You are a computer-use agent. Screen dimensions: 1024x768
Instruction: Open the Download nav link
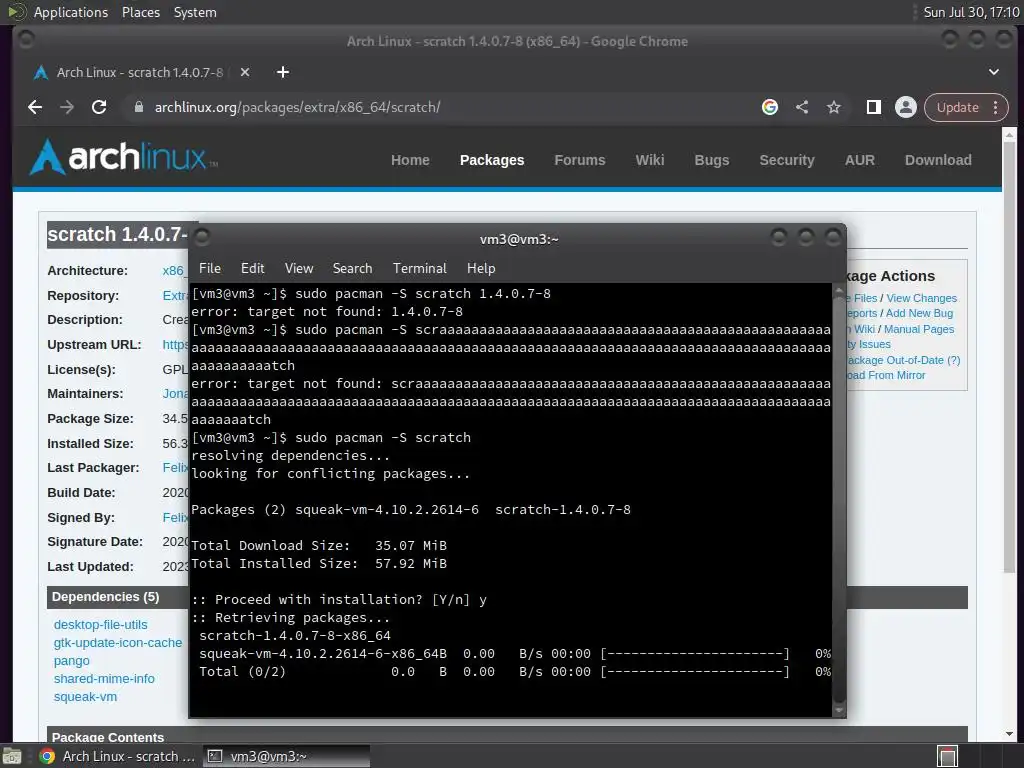[x=938, y=160]
